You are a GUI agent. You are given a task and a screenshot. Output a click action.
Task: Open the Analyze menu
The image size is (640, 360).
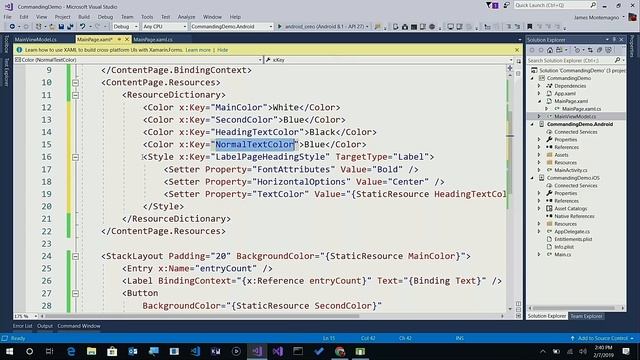pos(187,17)
